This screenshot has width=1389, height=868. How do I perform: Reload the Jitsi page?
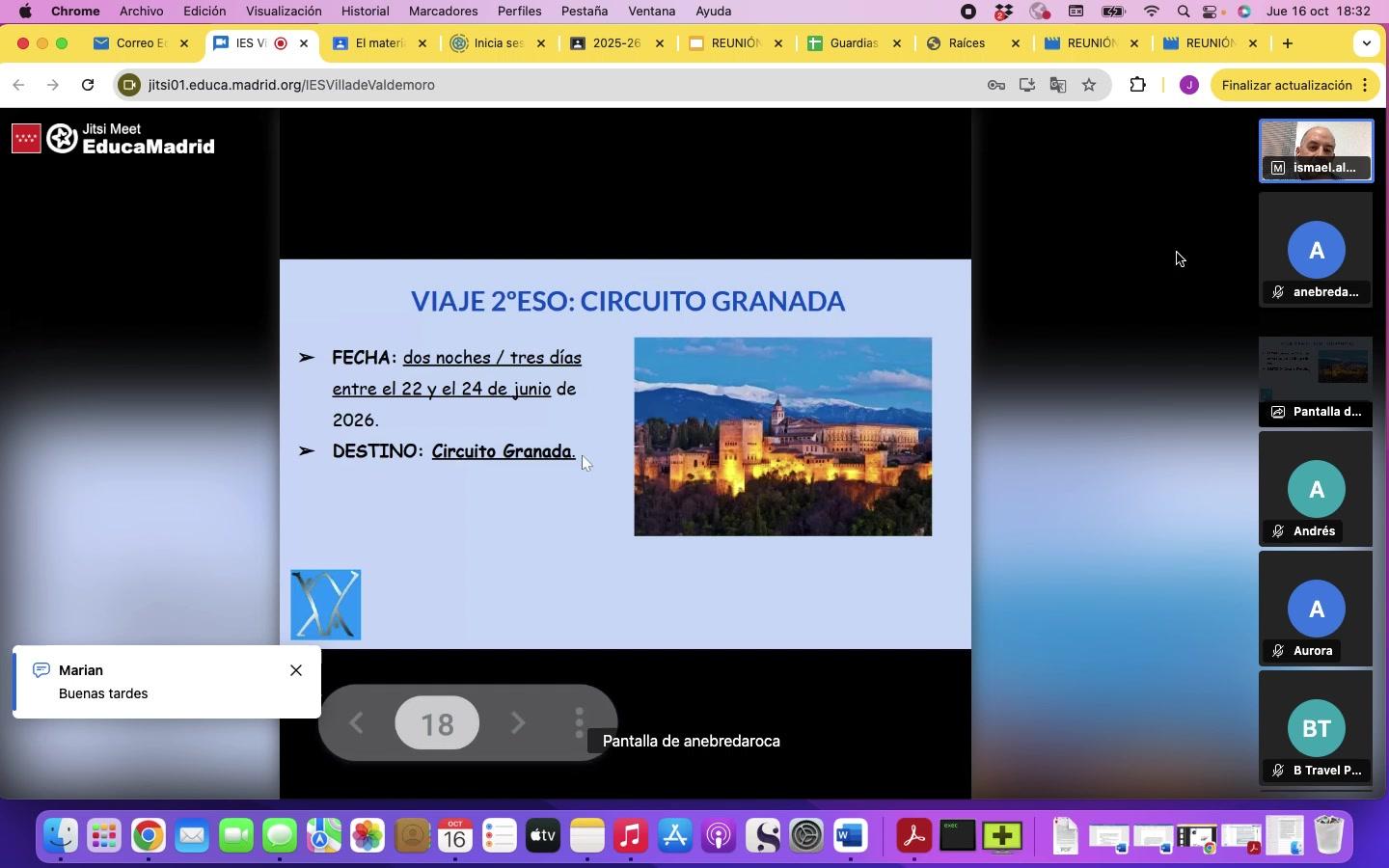pyautogui.click(x=88, y=85)
